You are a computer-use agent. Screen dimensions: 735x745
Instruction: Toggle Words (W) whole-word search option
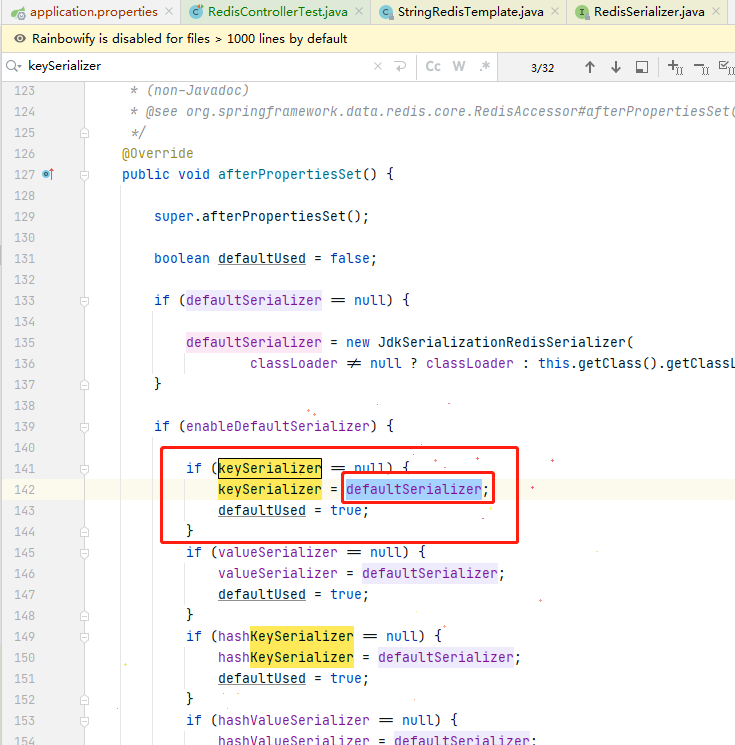[459, 67]
